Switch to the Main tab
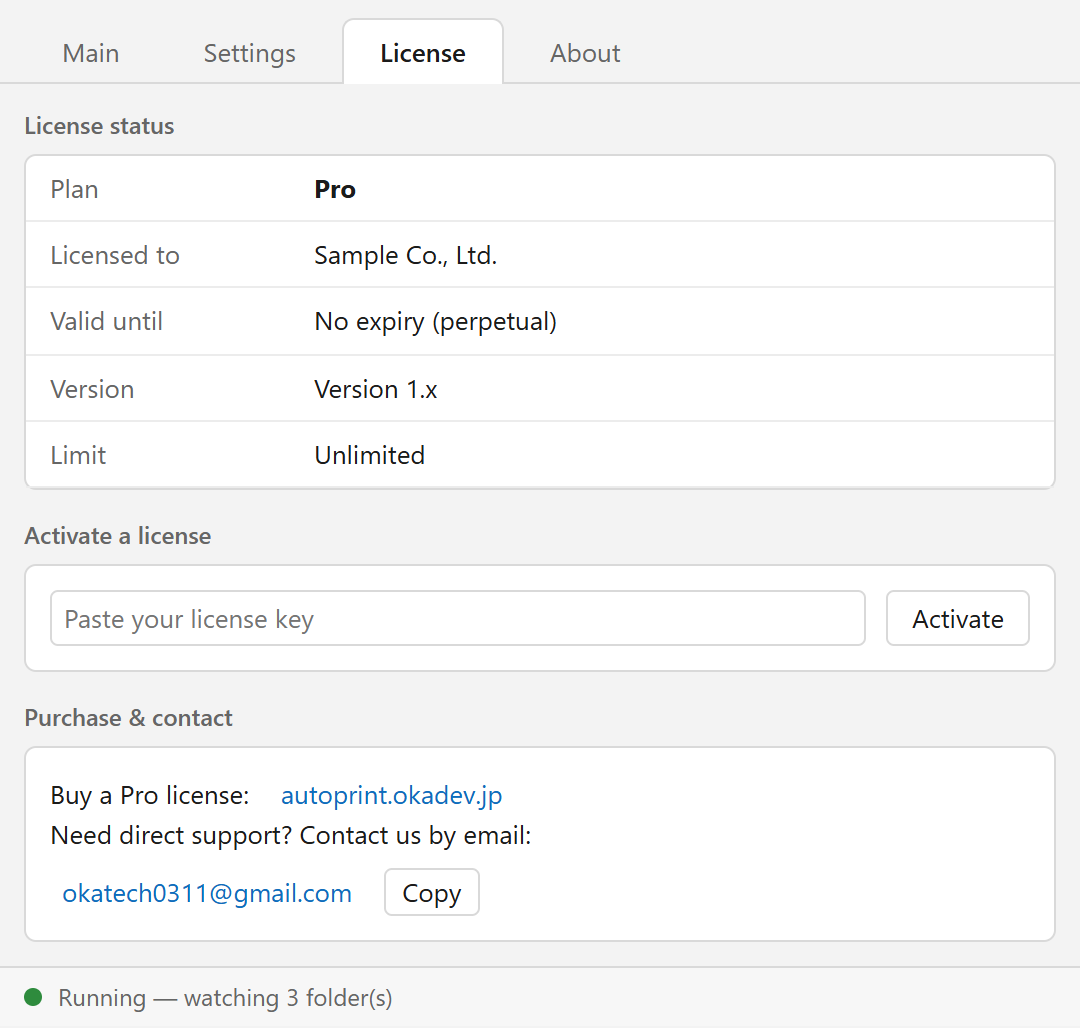1080x1028 pixels. point(91,53)
